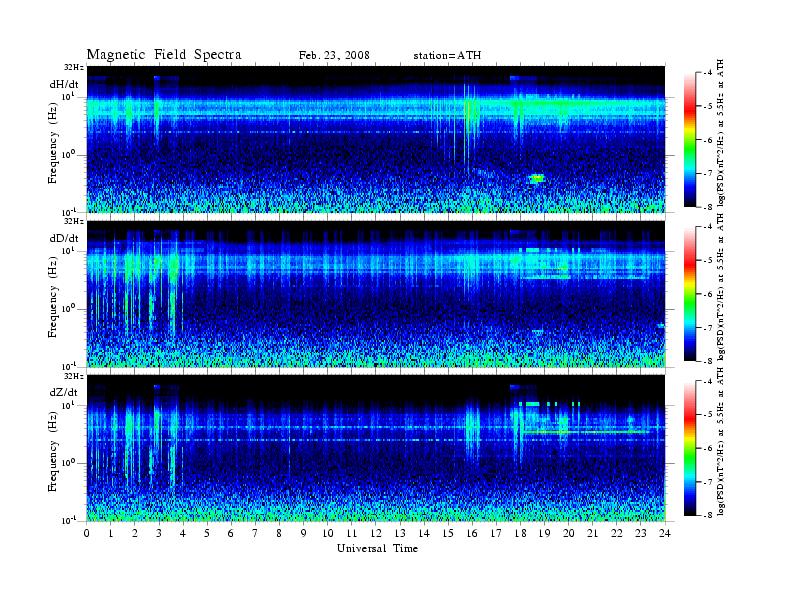Click the x-axis tick label '11'
This screenshot has width=792, height=612.
pyautogui.click(x=352, y=533)
